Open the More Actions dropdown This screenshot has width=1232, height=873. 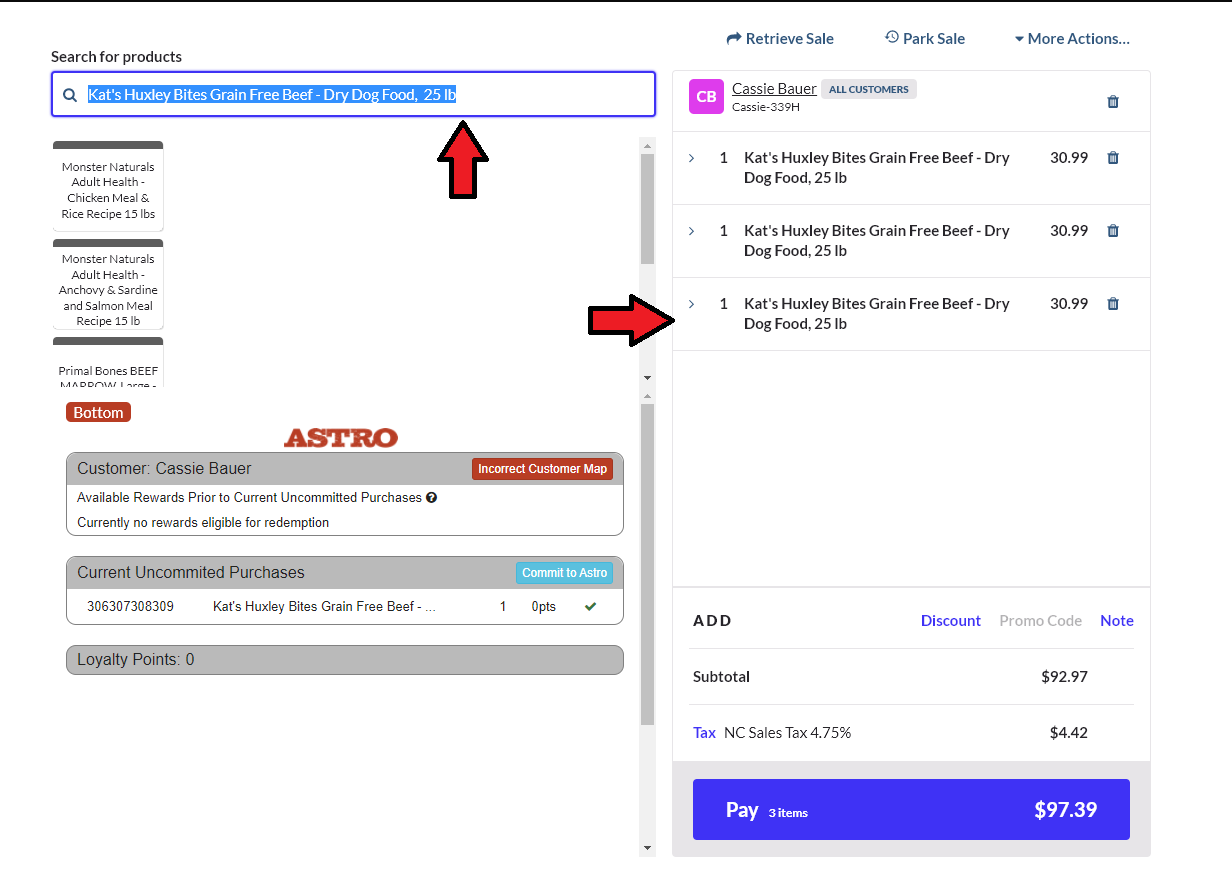coord(1071,39)
